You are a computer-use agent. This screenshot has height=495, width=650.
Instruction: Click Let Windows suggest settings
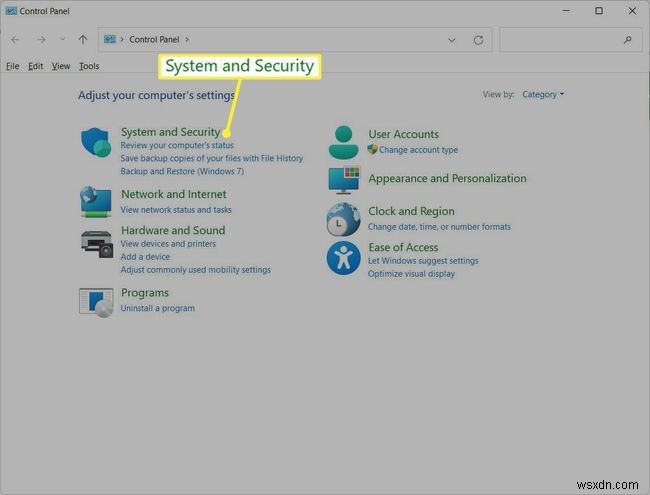423,261
